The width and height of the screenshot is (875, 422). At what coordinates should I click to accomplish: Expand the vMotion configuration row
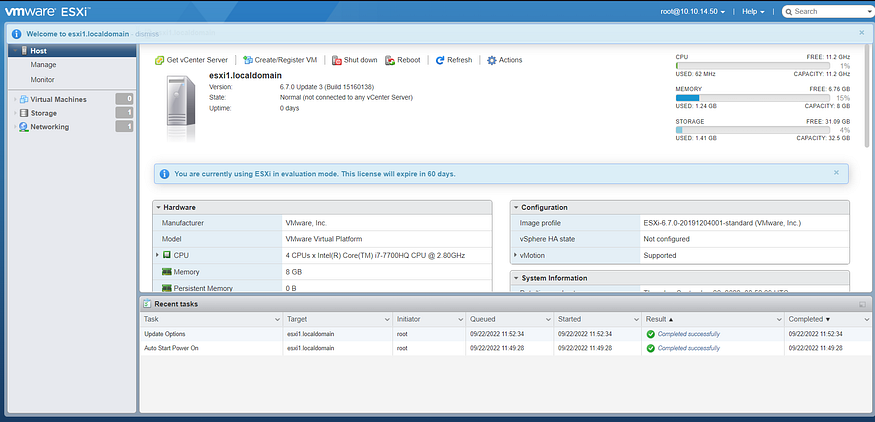515,255
